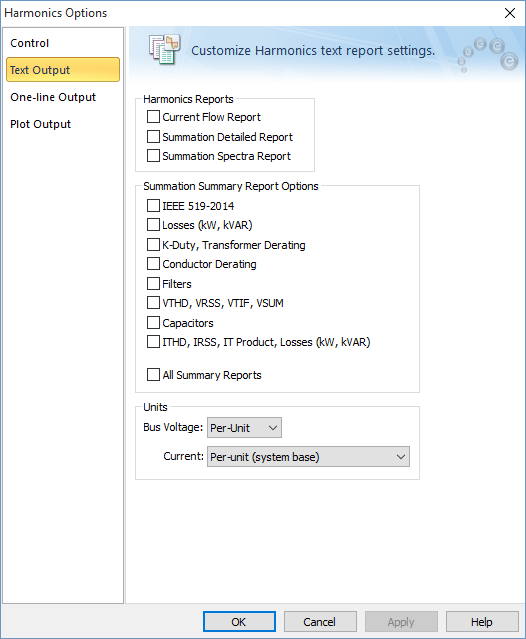Open the Bus Voltage units dropdown
The image size is (526, 639).
tap(244, 427)
